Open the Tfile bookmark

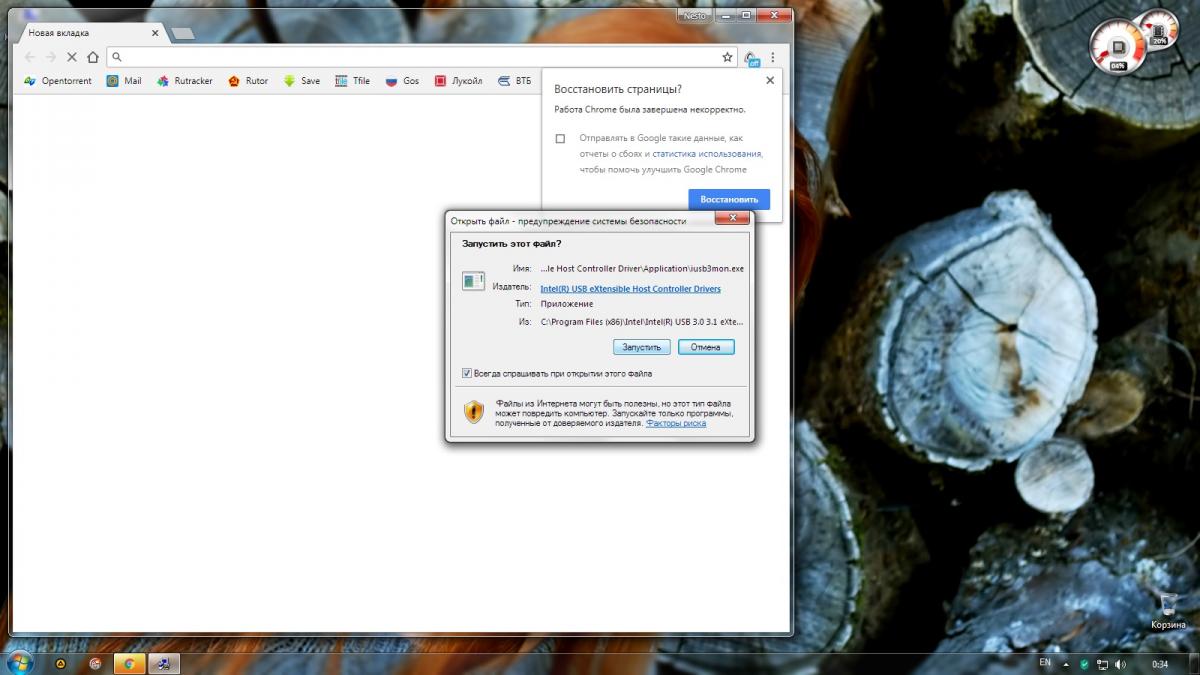pos(352,81)
